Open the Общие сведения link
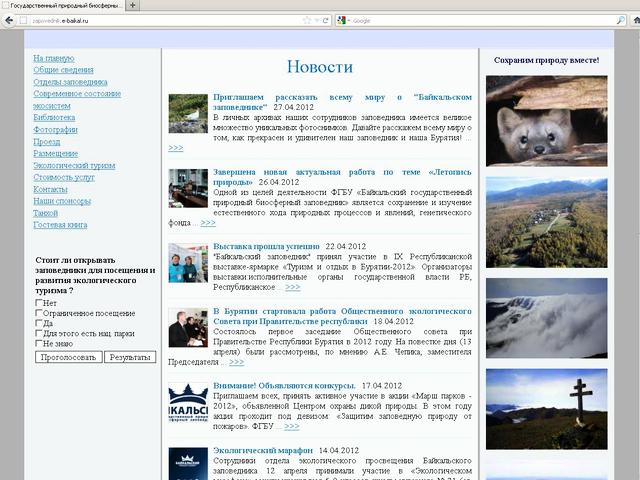 63,70
